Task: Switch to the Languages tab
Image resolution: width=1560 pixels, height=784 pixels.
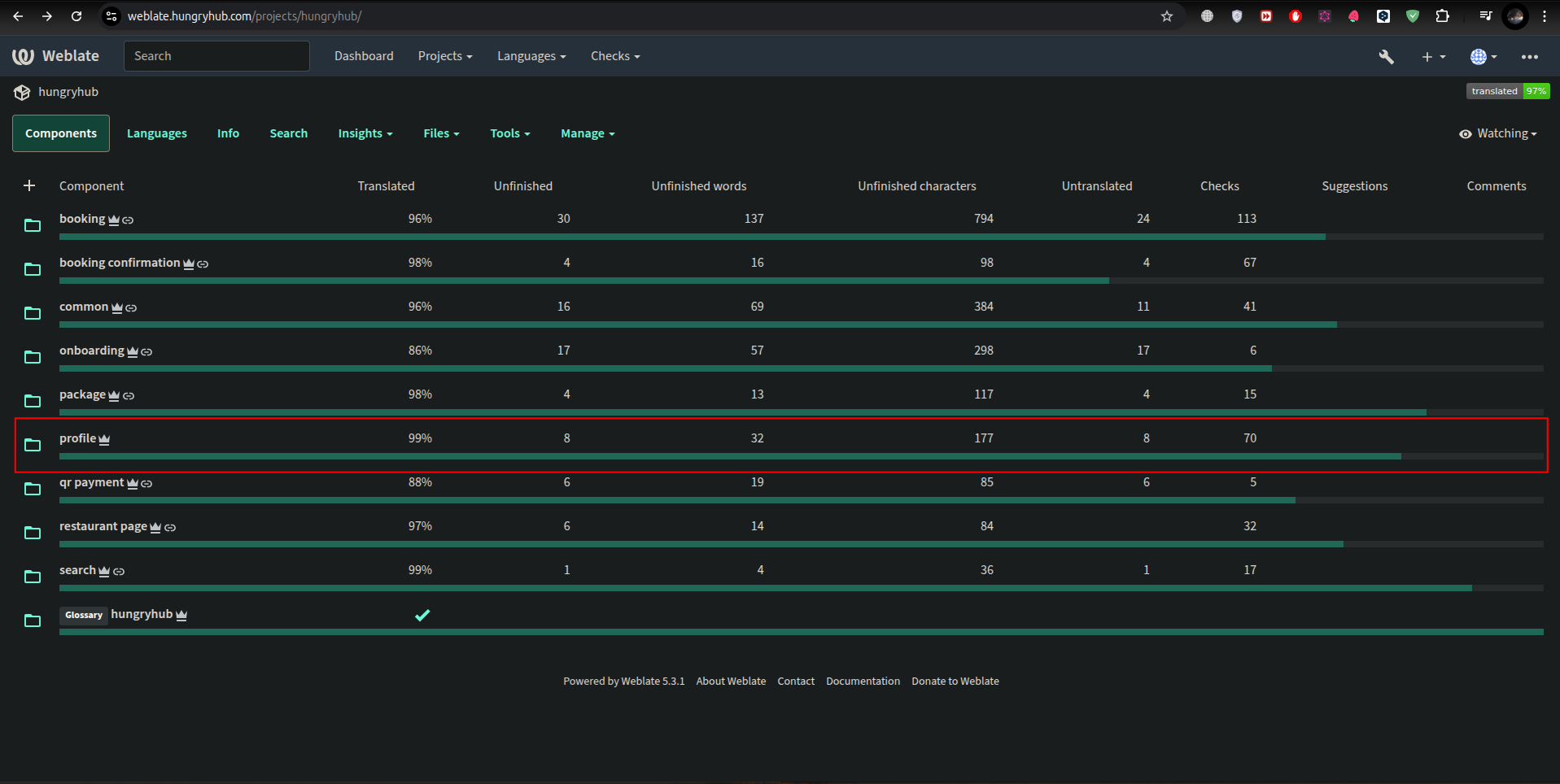Action: (156, 133)
